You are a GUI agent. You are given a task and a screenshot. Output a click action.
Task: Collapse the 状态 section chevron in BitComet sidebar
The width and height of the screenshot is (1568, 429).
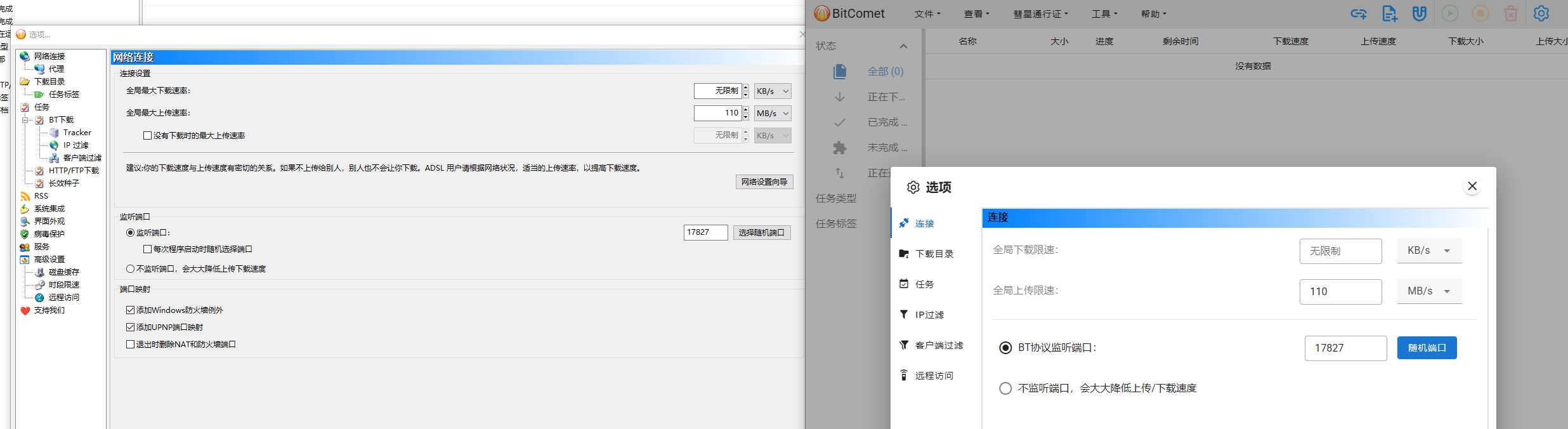(x=903, y=46)
